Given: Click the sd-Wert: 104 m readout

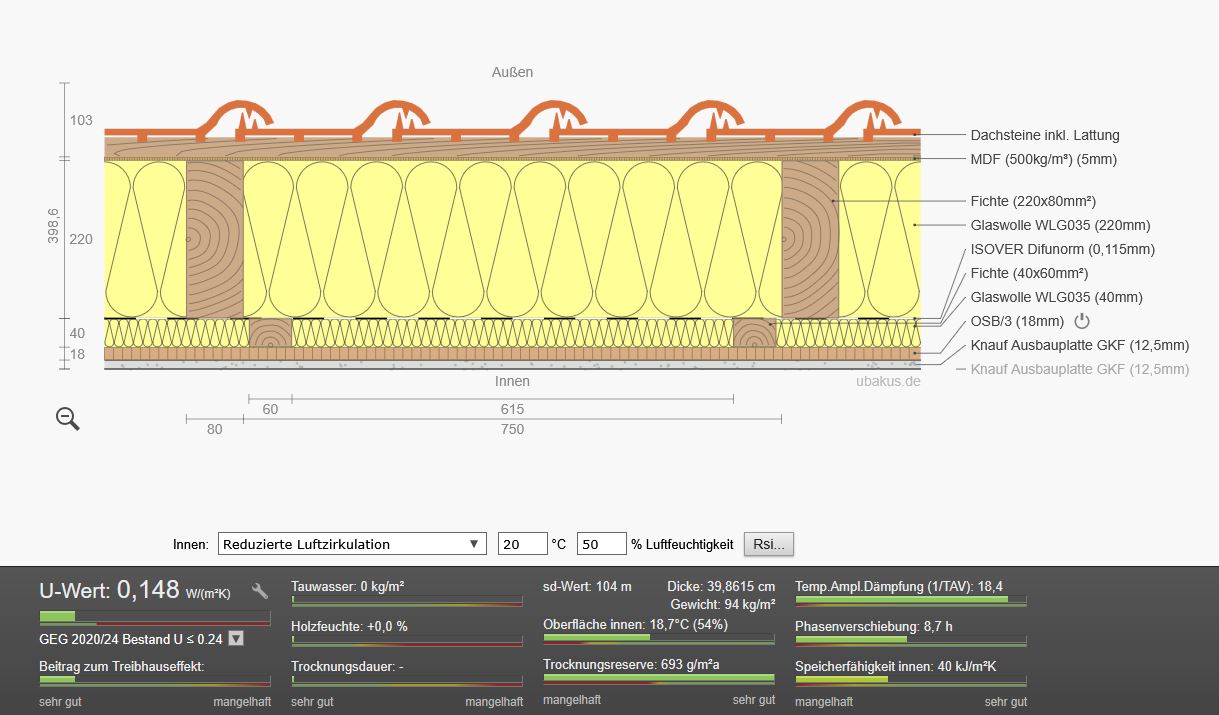Looking at the screenshot, I should 588,587.
